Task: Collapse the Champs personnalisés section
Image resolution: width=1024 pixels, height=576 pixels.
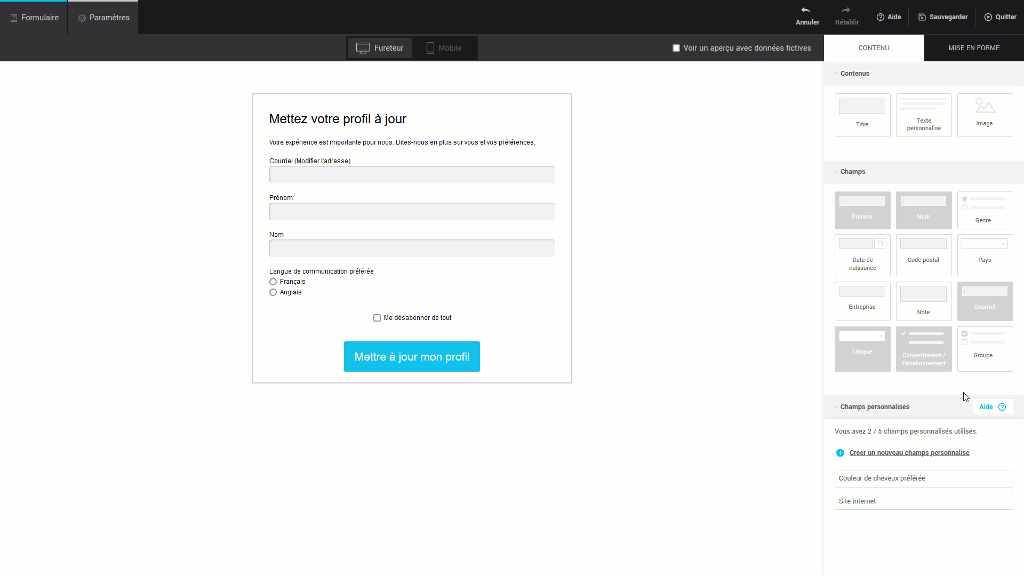Action: click(x=836, y=407)
